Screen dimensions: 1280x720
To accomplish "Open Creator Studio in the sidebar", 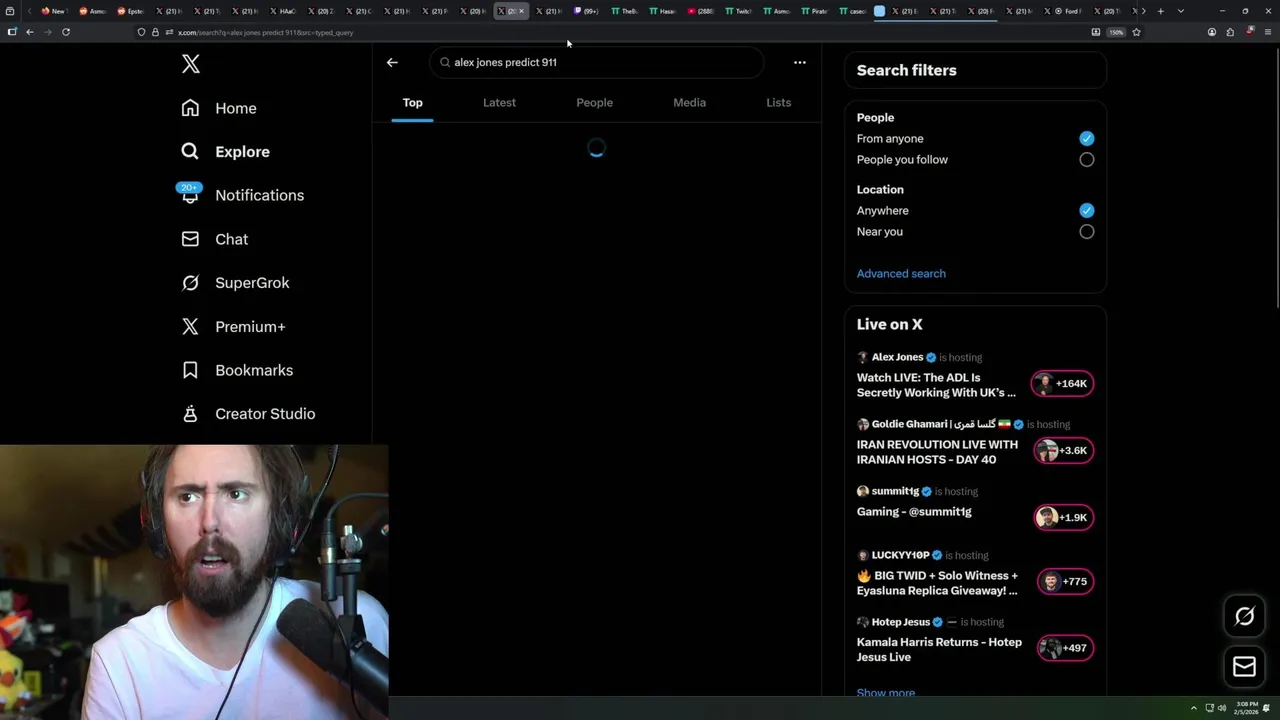I will tap(249, 414).
